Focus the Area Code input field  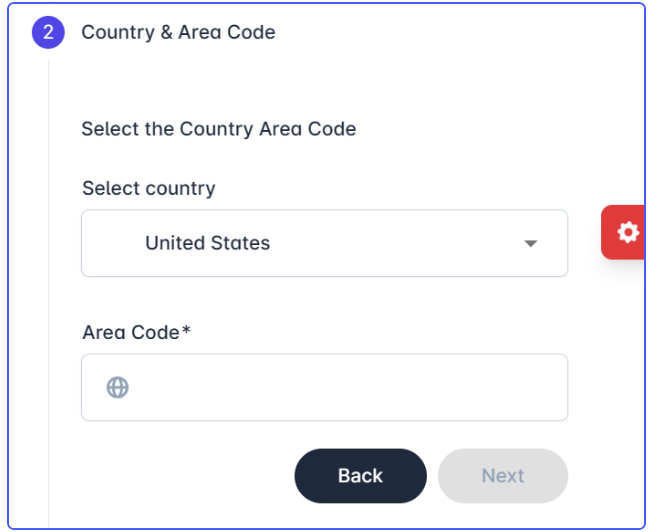[x=325, y=387]
